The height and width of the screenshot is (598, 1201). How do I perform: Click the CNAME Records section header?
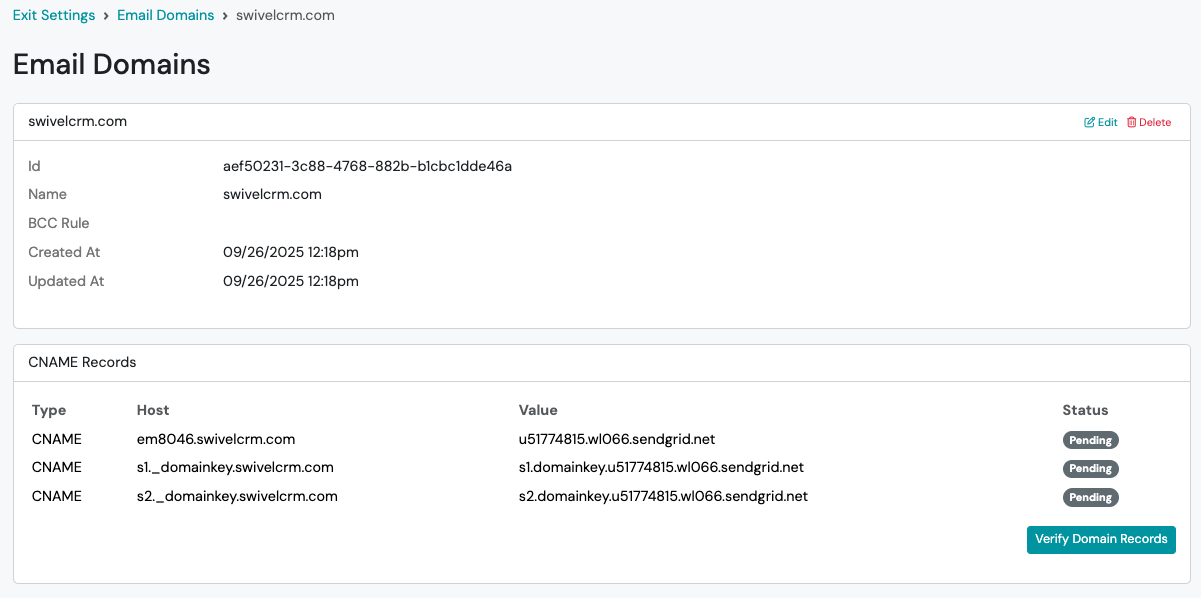[82, 362]
